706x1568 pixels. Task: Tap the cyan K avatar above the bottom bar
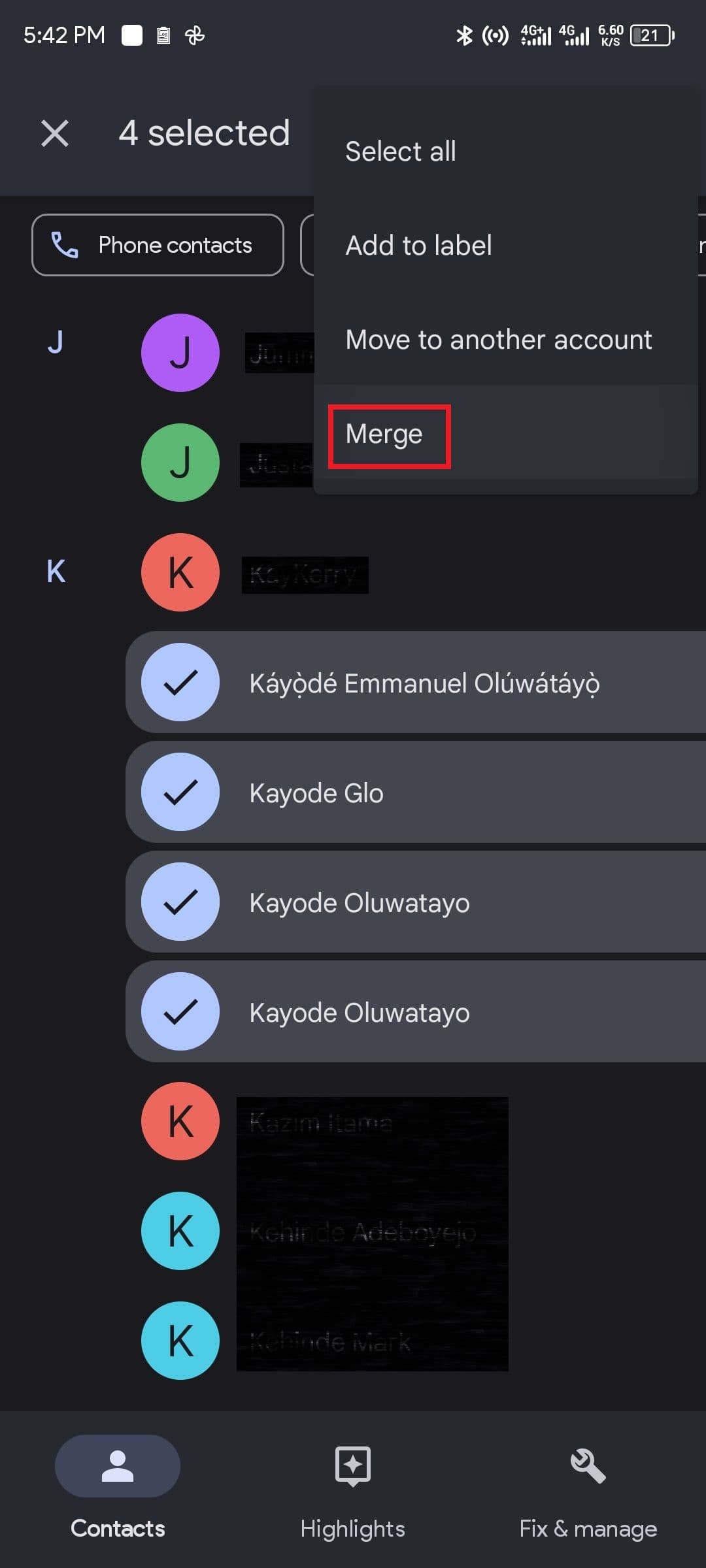pos(180,1341)
